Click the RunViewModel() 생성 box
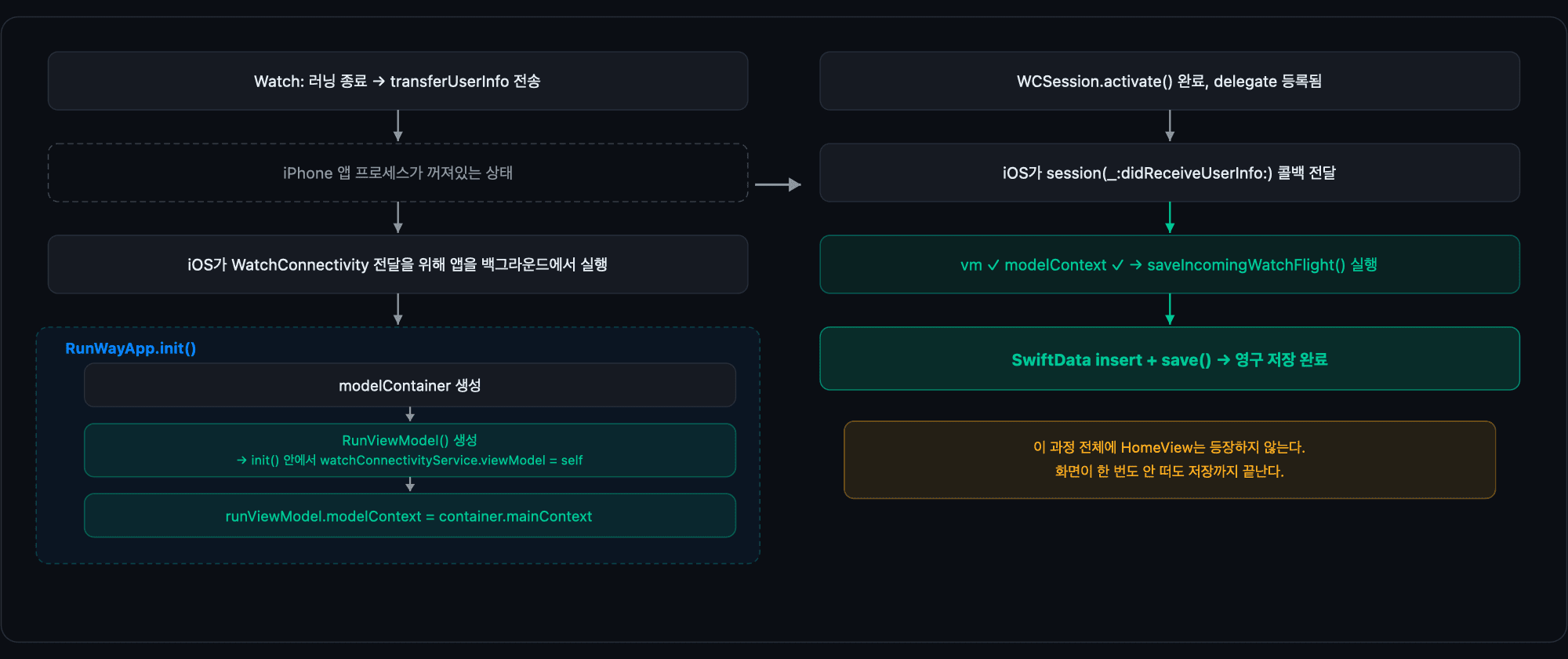 coord(409,450)
